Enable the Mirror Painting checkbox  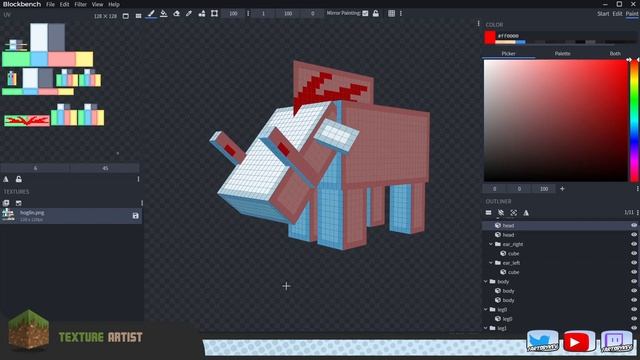(x=365, y=13)
